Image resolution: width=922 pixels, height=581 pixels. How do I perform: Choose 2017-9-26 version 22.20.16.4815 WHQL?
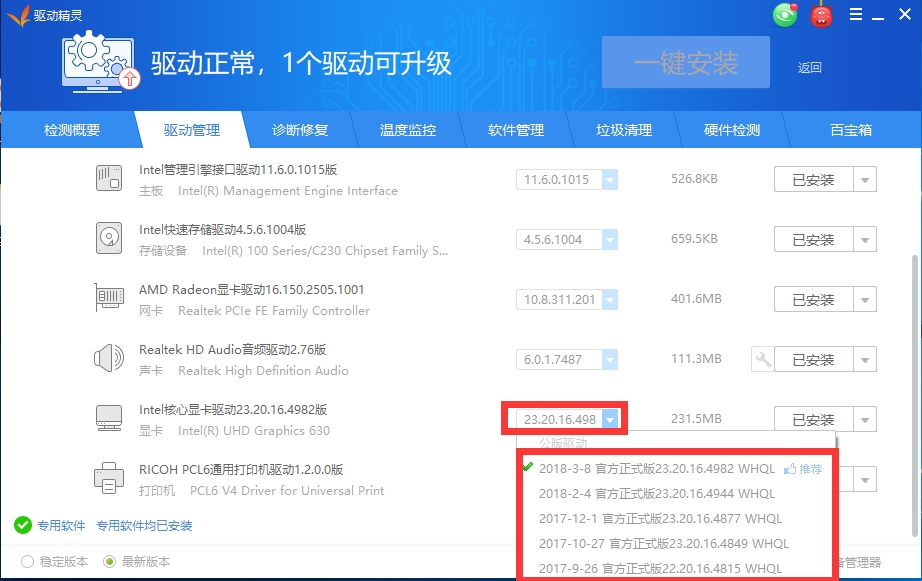coord(660,568)
